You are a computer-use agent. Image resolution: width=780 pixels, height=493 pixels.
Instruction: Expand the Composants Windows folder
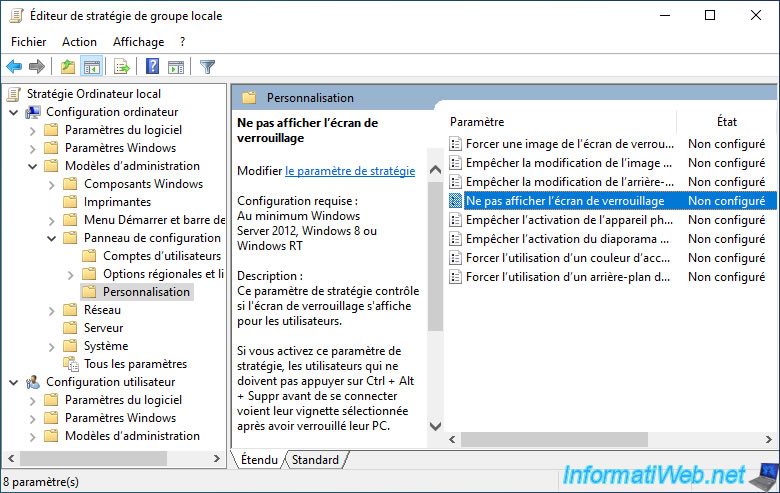pos(51,184)
